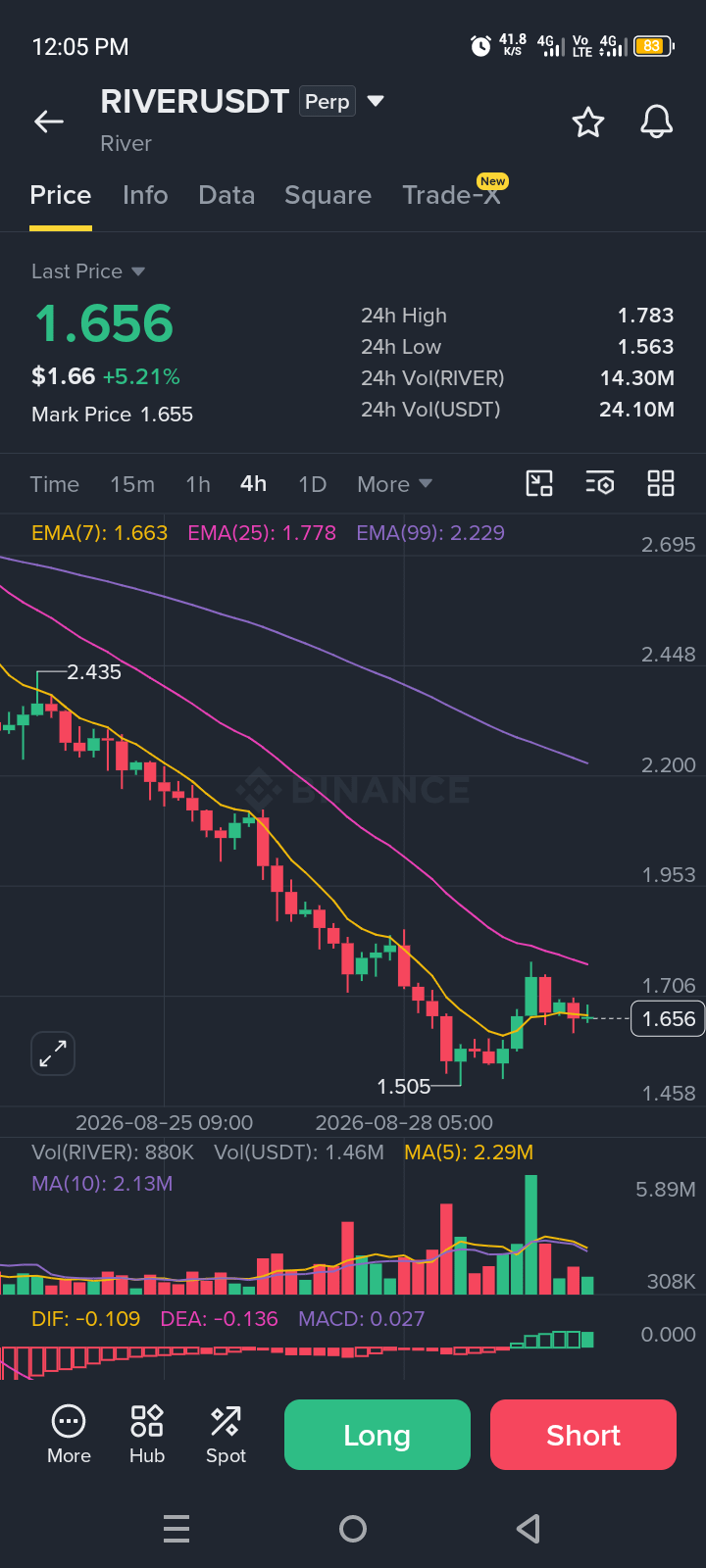This screenshot has width=706, height=1568.
Task: Tap the Vol(USDT): 1.46M label
Action: pyautogui.click(x=299, y=1152)
